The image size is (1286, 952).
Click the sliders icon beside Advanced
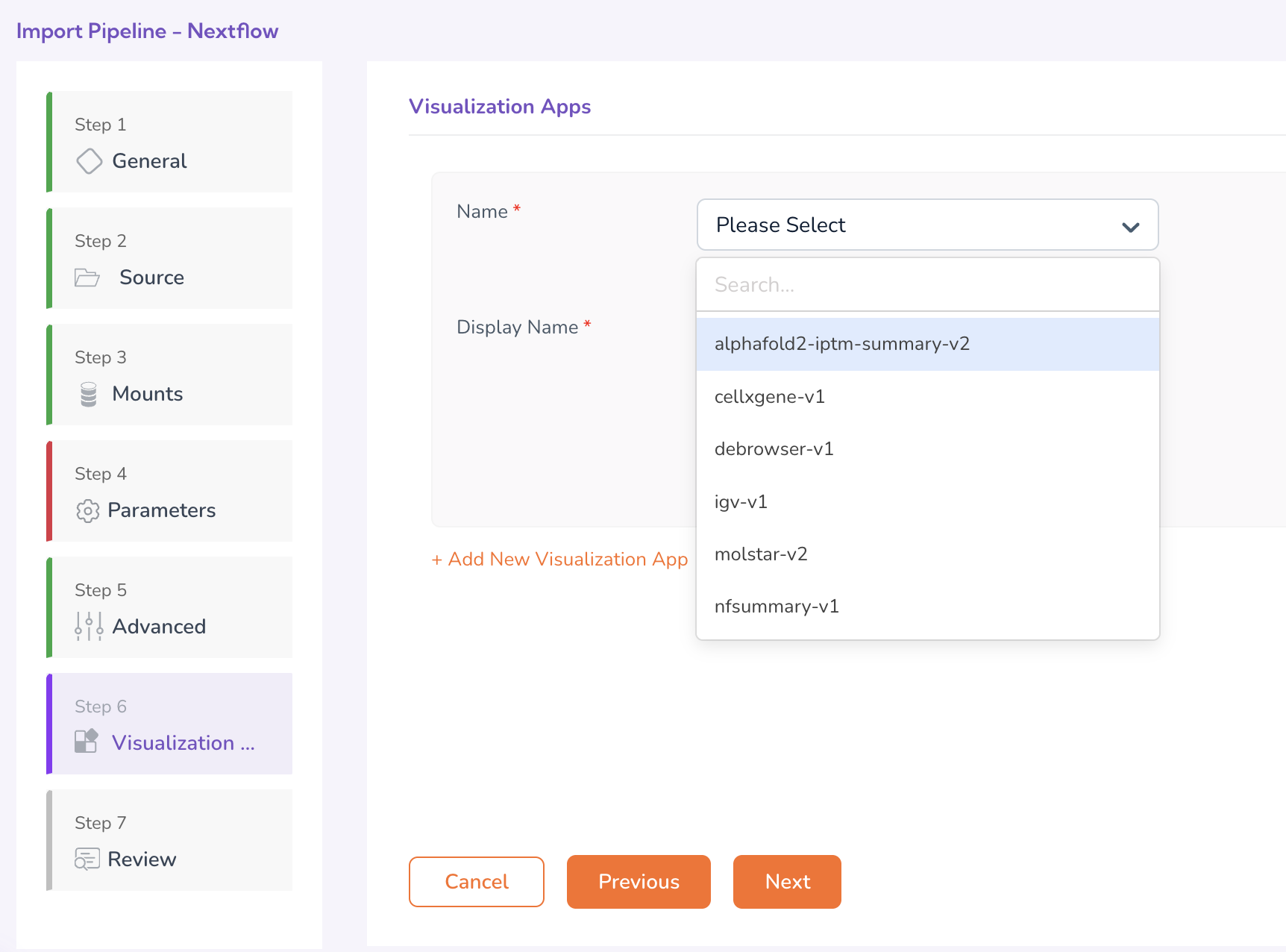[x=89, y=627]
